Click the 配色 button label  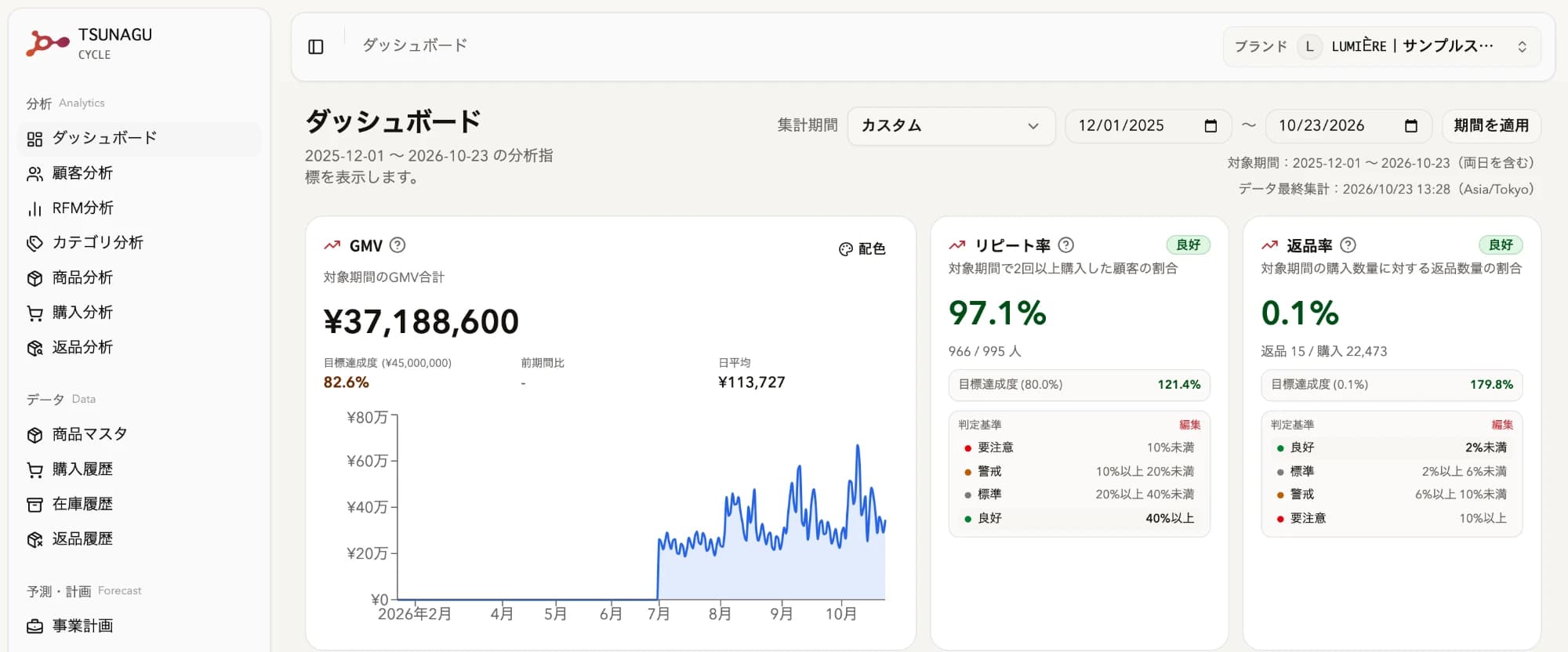(872, 249)
